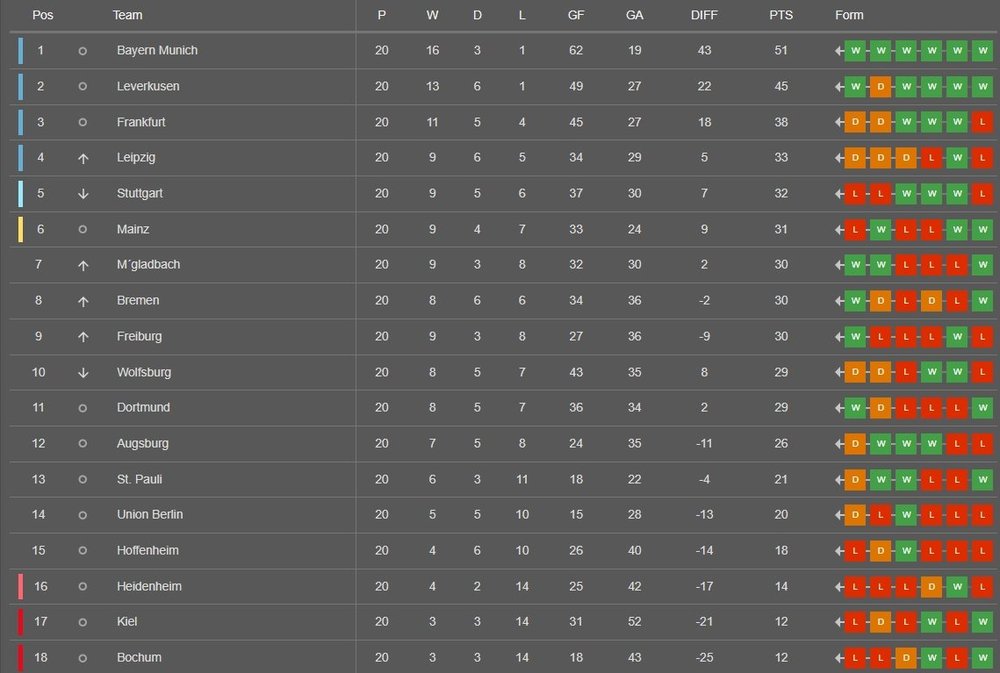The image size is (1000, 673).
Task: Click the unchanged-position circle beside Mainz
Action: 83,230
